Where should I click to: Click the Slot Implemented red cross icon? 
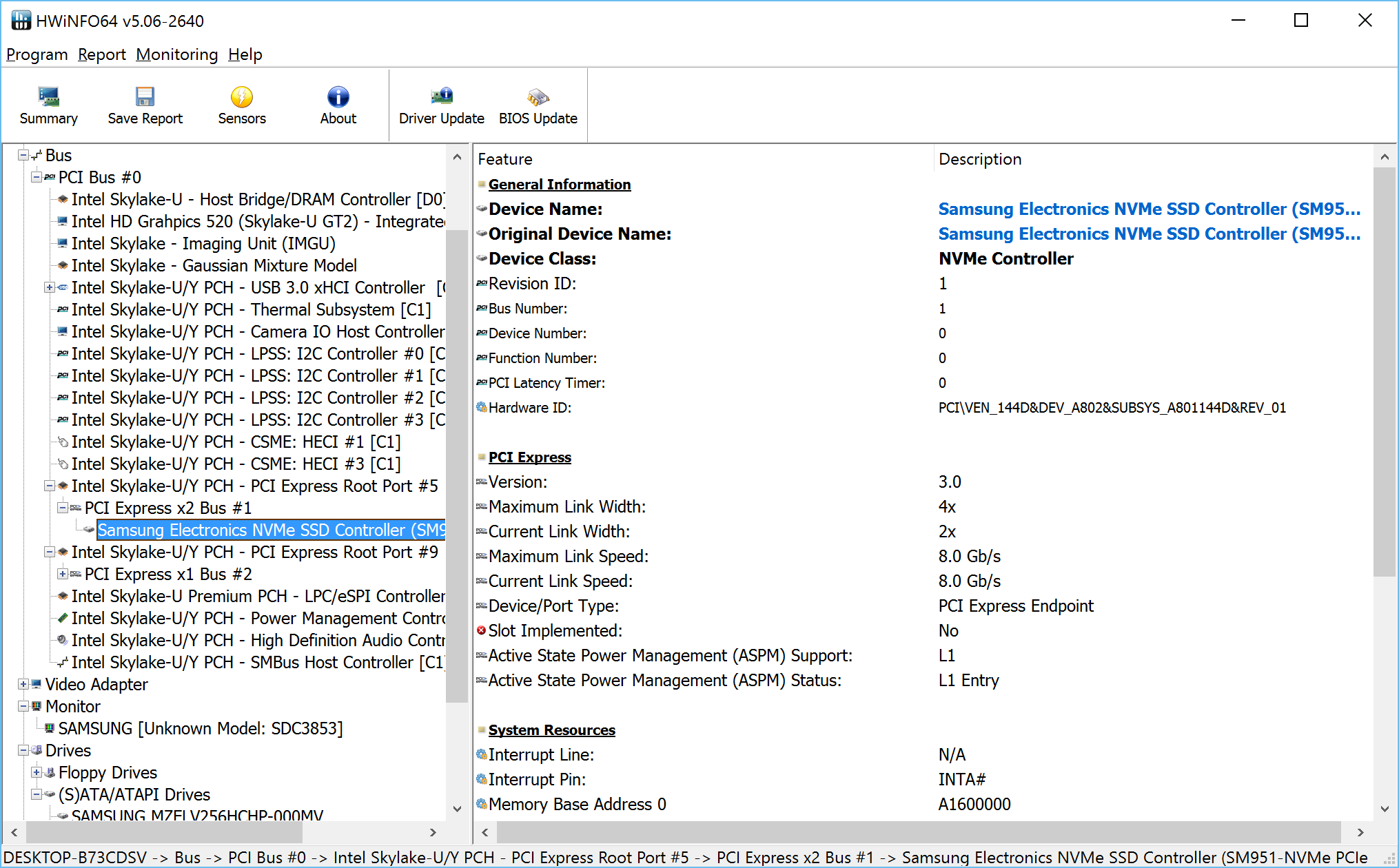click(482, 630)
